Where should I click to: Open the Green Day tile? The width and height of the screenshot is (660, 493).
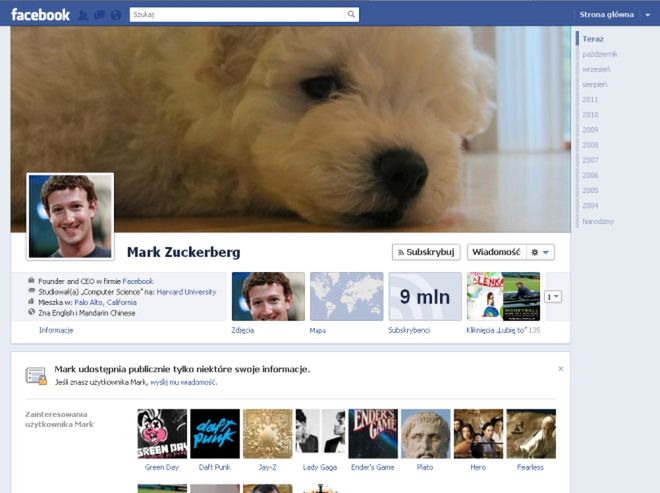point(162,434)
